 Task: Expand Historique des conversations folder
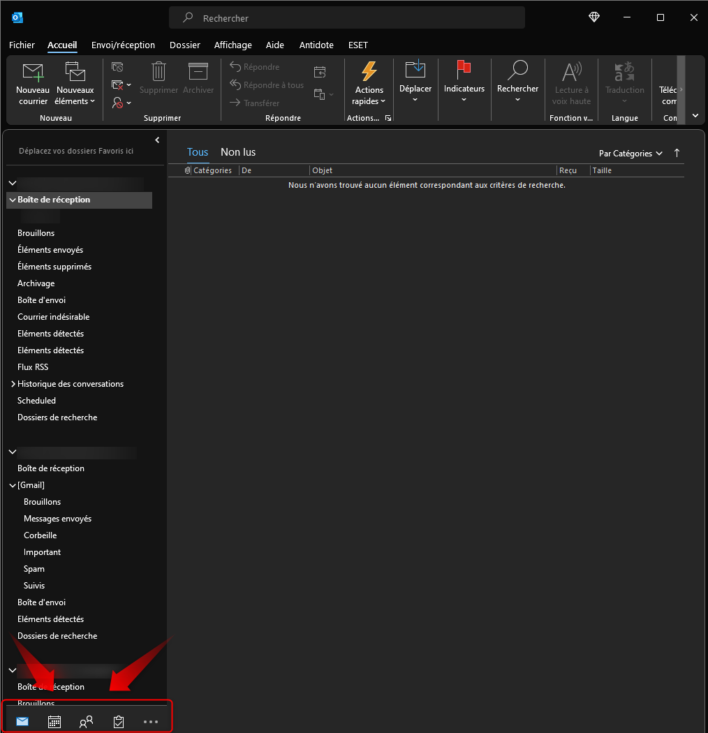[x=13, y=384]
